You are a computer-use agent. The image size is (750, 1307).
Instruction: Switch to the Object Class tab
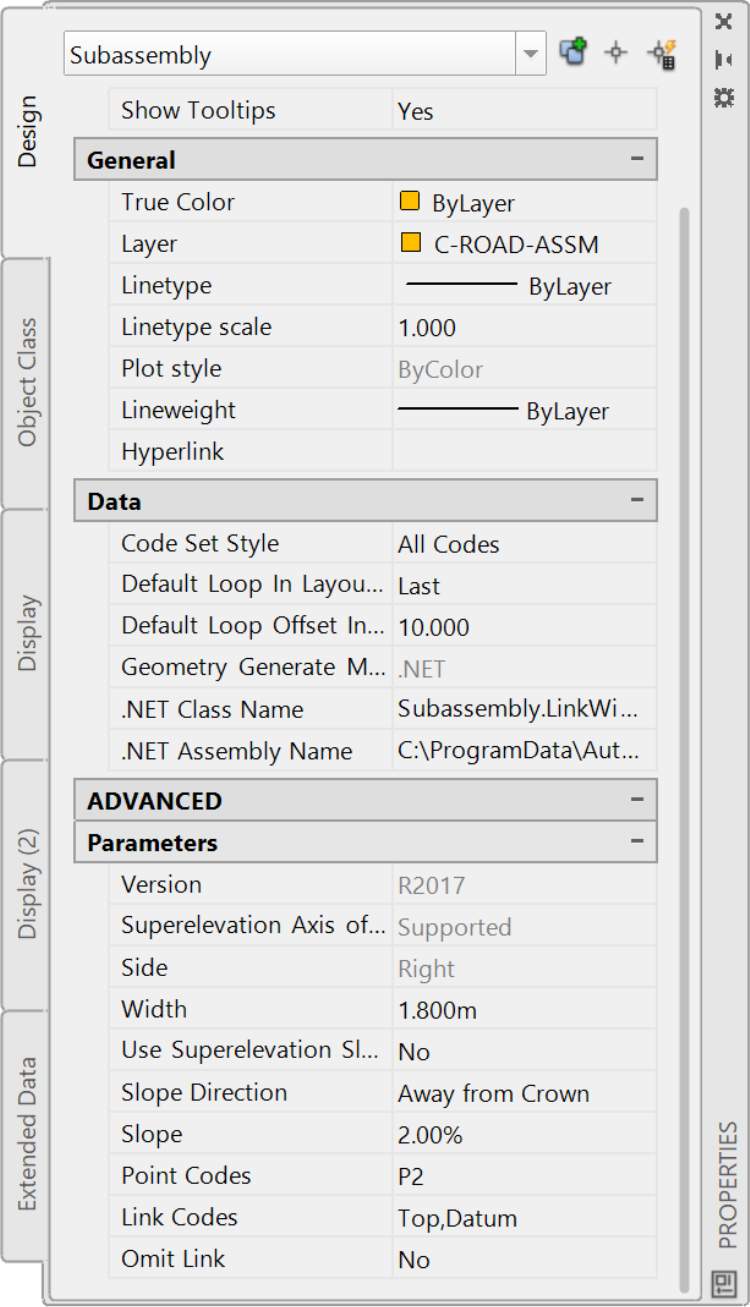tap(27, 382)
